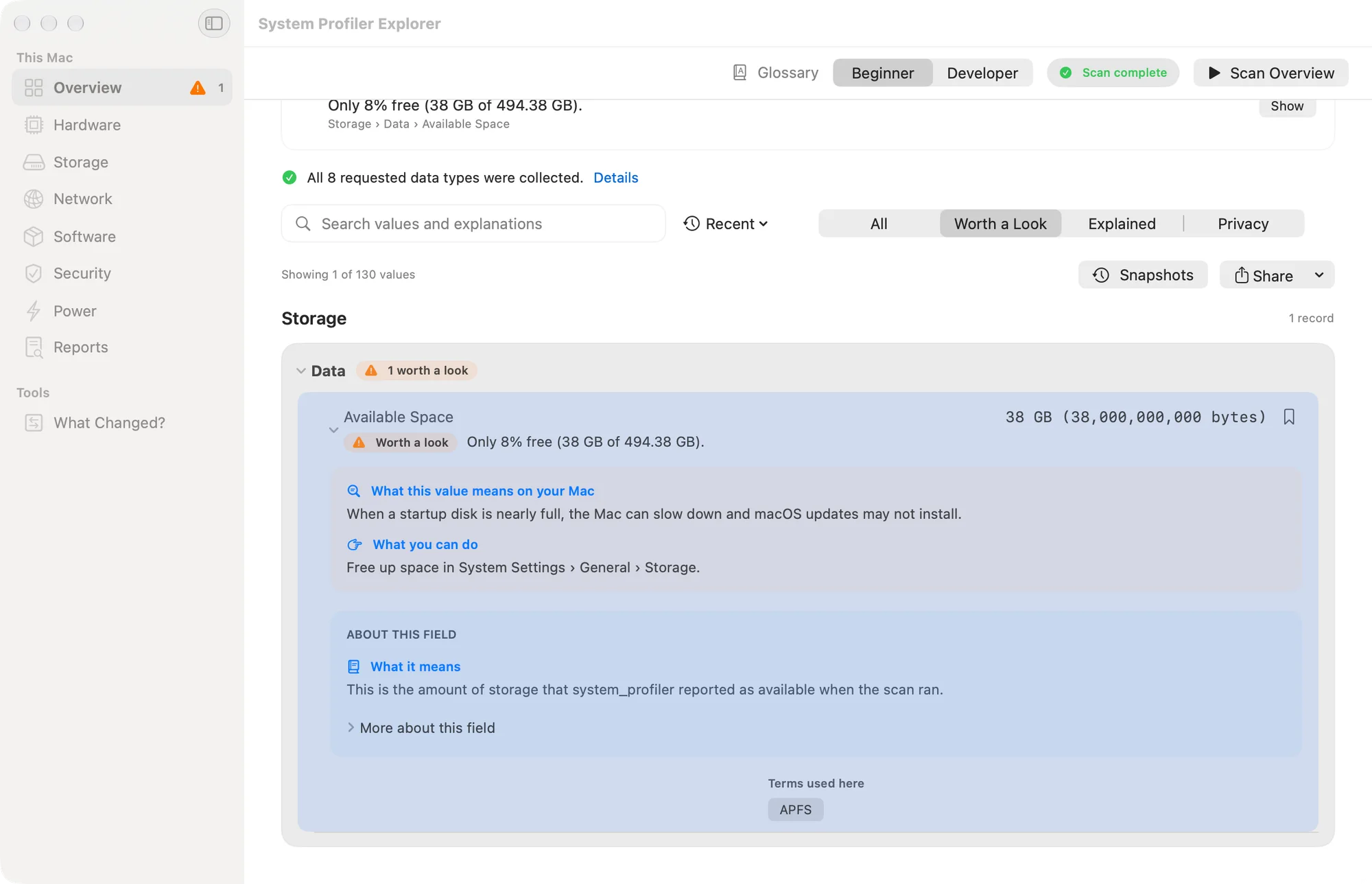Open the Recent sort dropdown
Viewport: 1372px width, 884px height.
tap(726, 224)
